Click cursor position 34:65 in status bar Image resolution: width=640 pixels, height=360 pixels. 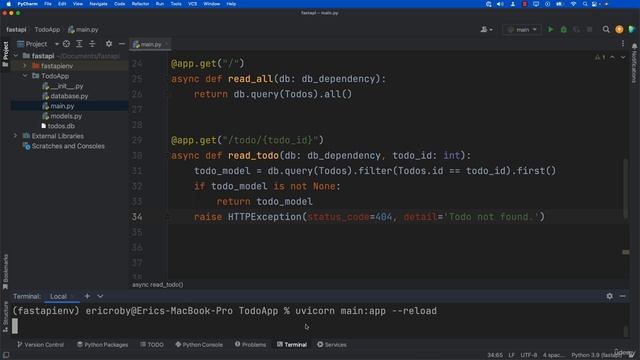[x=495, y=355]
